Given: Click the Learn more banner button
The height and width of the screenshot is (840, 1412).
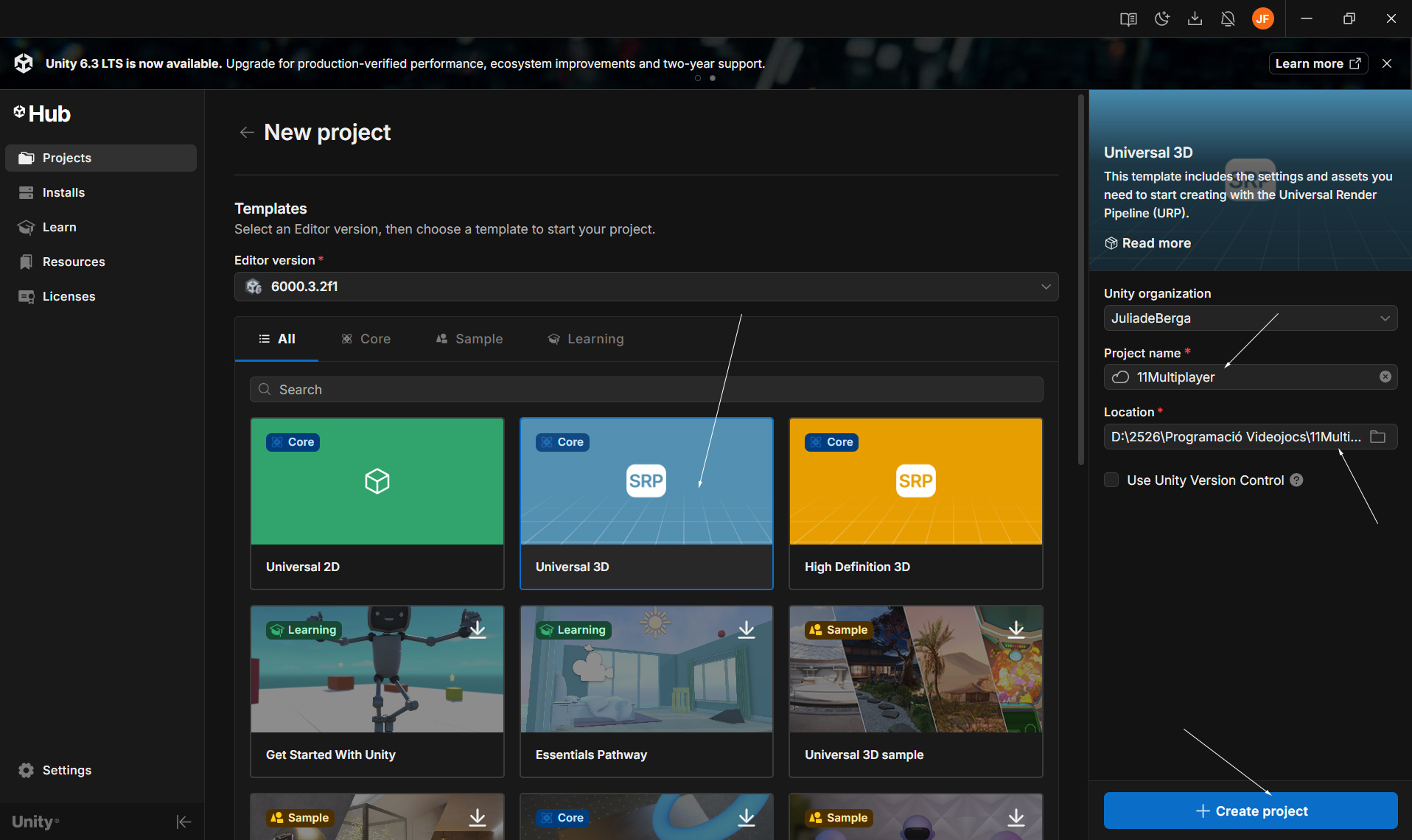Looking at the screenshot, I should 1317,63.
